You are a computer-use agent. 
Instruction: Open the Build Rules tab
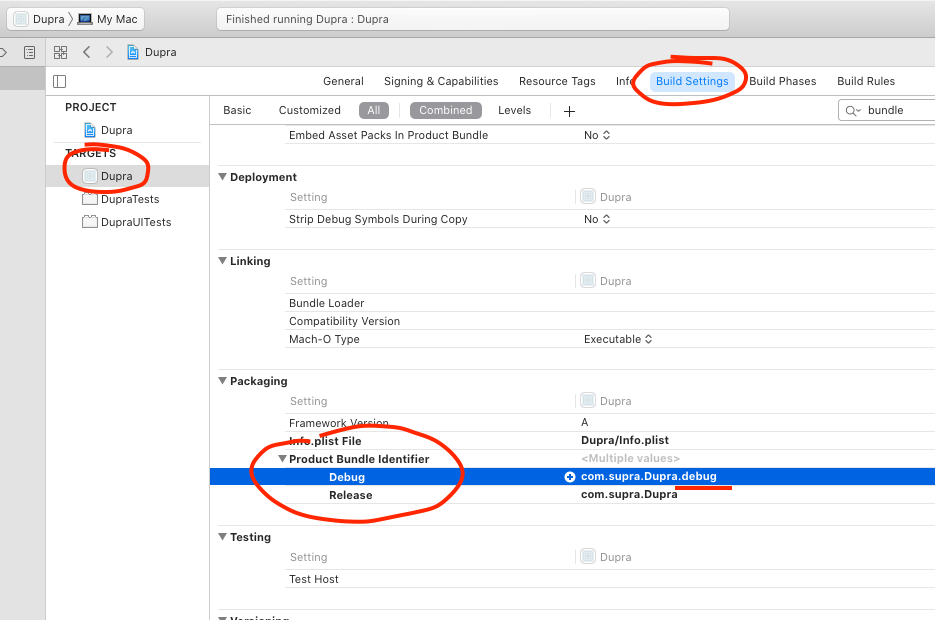click(865, 81)
